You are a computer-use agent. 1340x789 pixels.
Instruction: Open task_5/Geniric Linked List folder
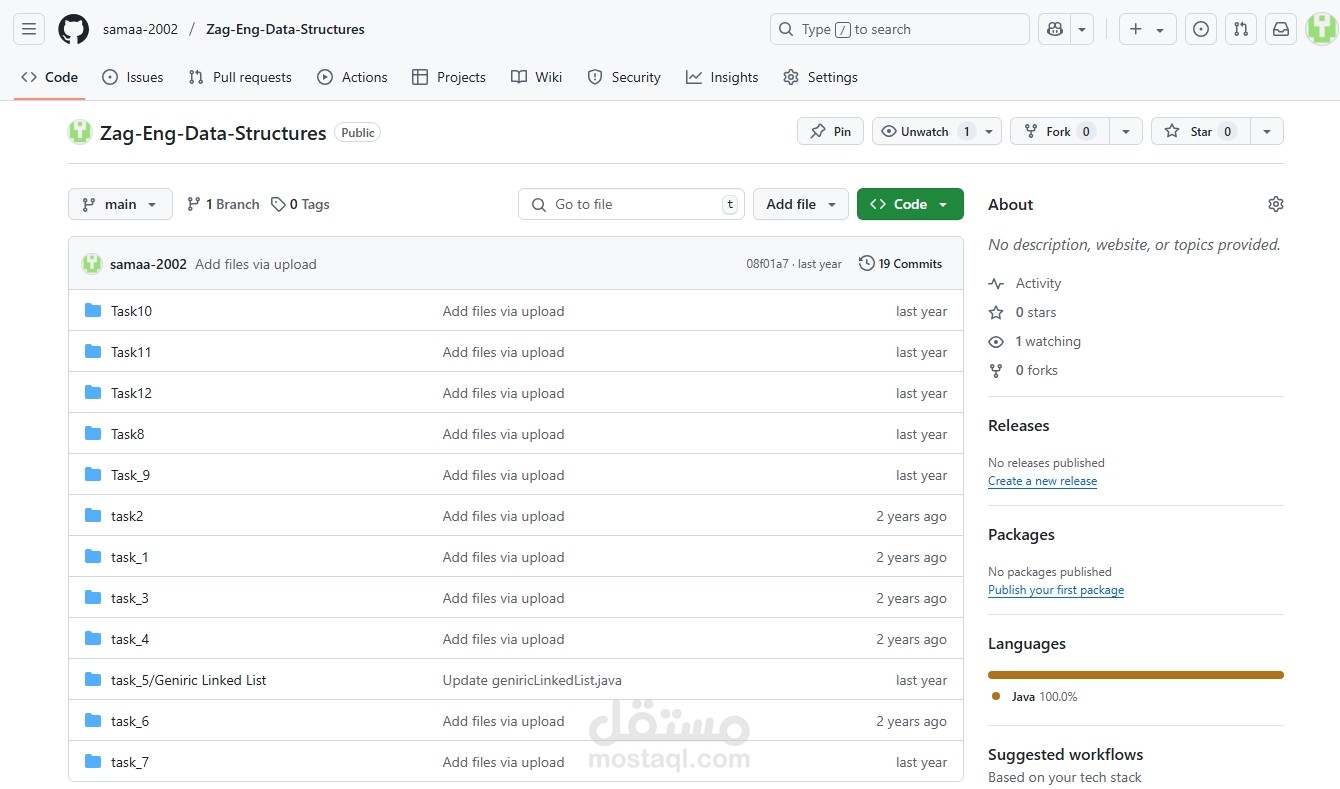(x=188, y=680)
